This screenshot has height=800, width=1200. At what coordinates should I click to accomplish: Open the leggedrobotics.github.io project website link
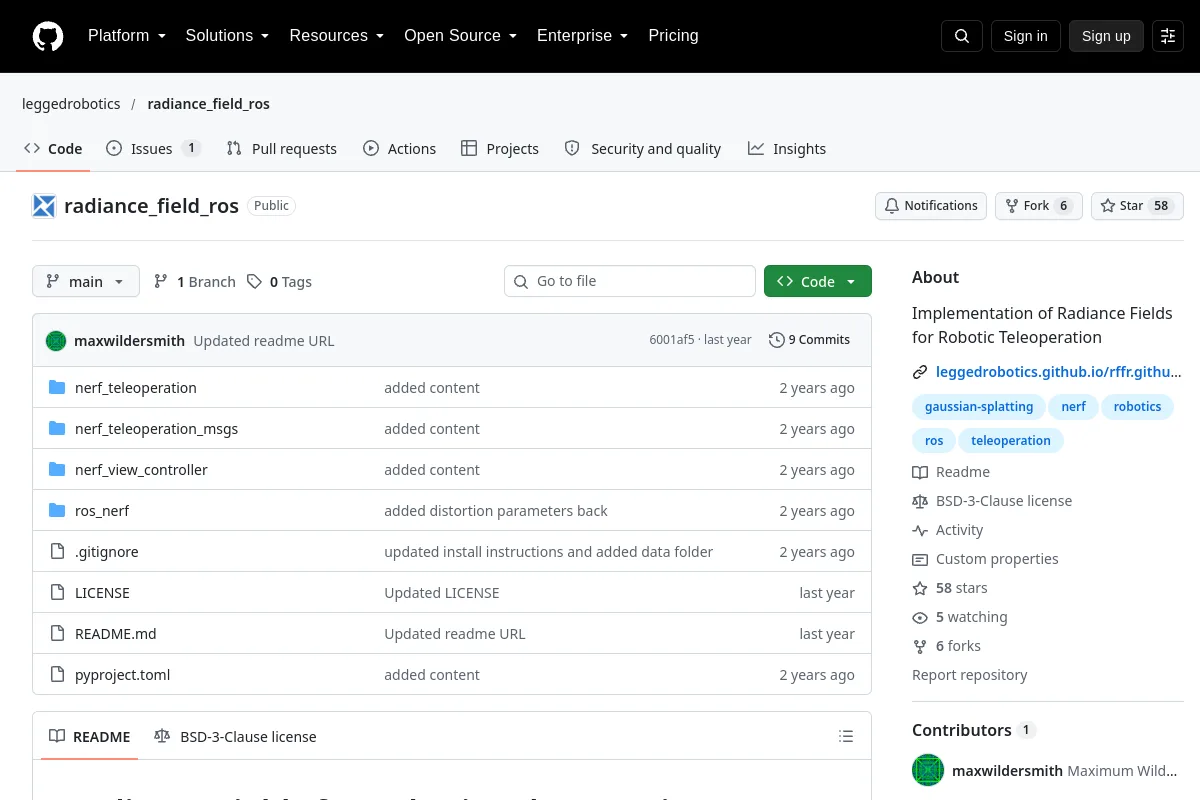point(1058,372)
